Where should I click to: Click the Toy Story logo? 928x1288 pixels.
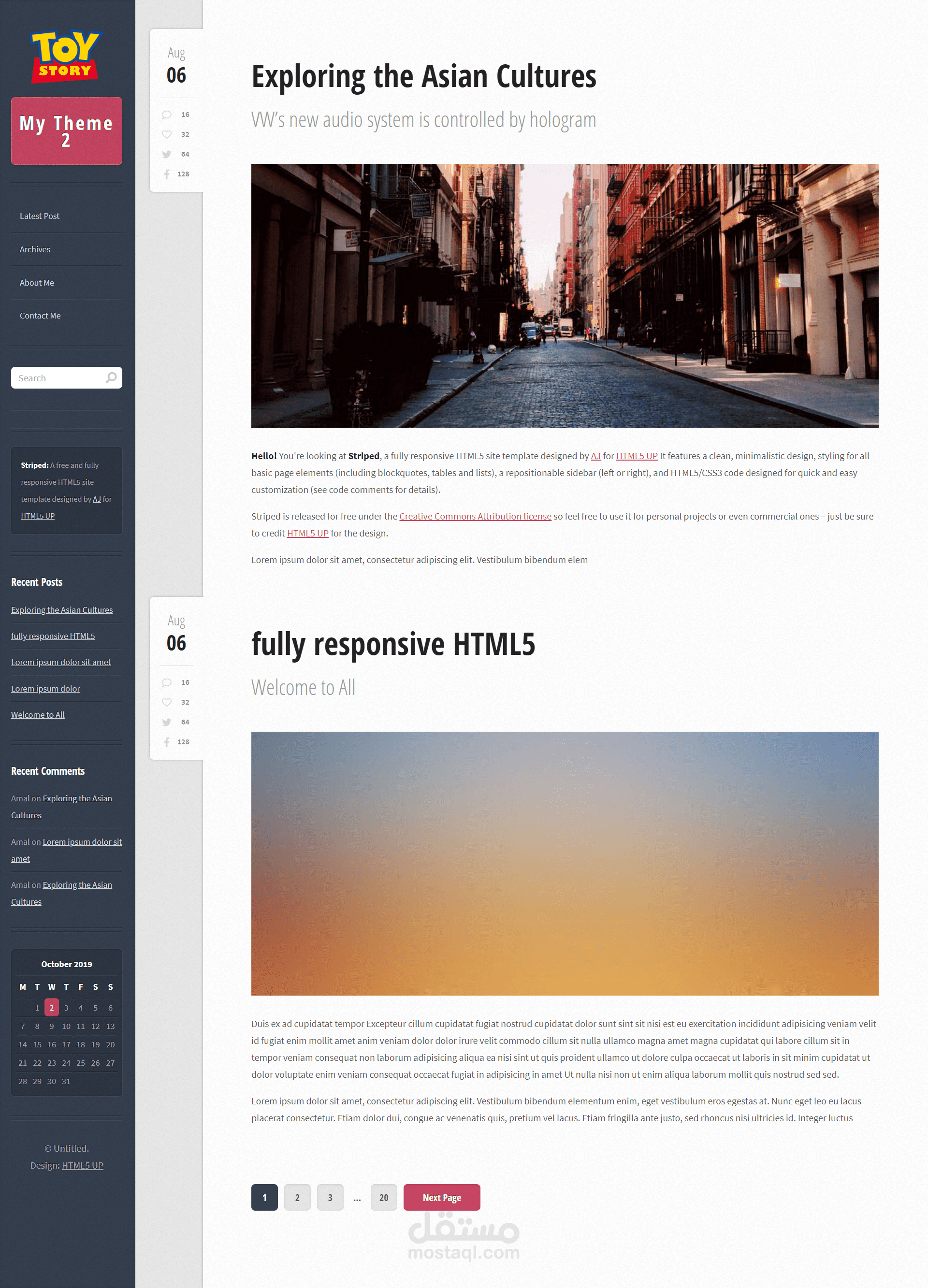[x=65, y=57]
